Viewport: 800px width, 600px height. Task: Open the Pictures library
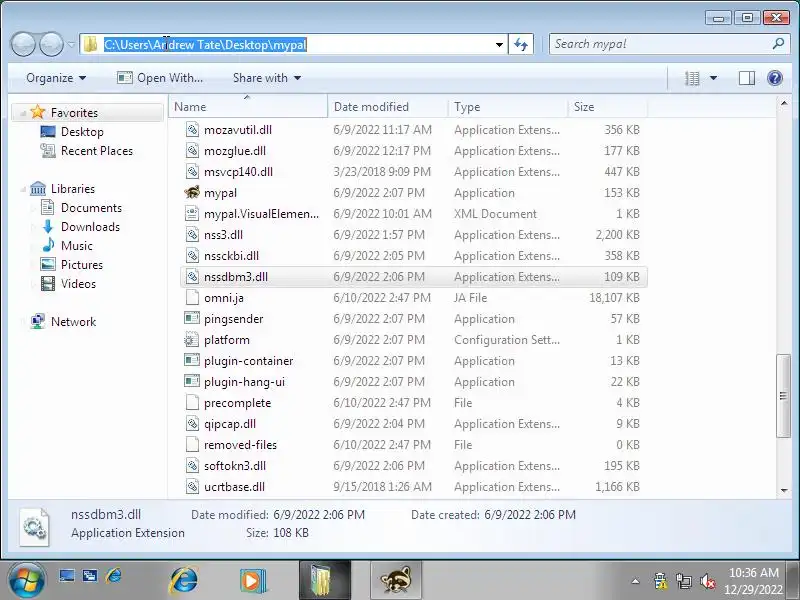pos(82,264)
